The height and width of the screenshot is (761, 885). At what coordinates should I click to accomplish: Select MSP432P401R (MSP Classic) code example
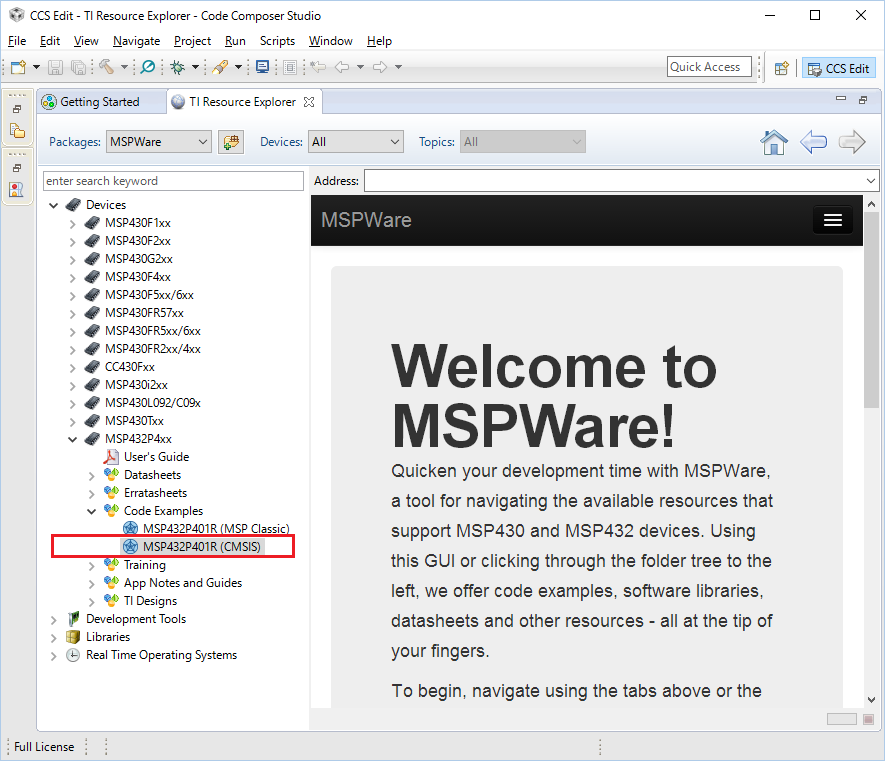[x=216, y=529]
